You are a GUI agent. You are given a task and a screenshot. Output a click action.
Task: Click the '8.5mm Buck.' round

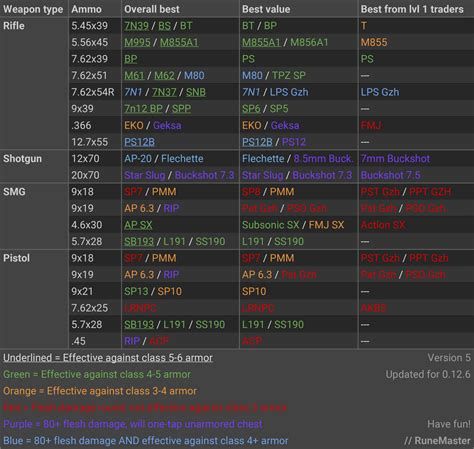coord(323,158)
